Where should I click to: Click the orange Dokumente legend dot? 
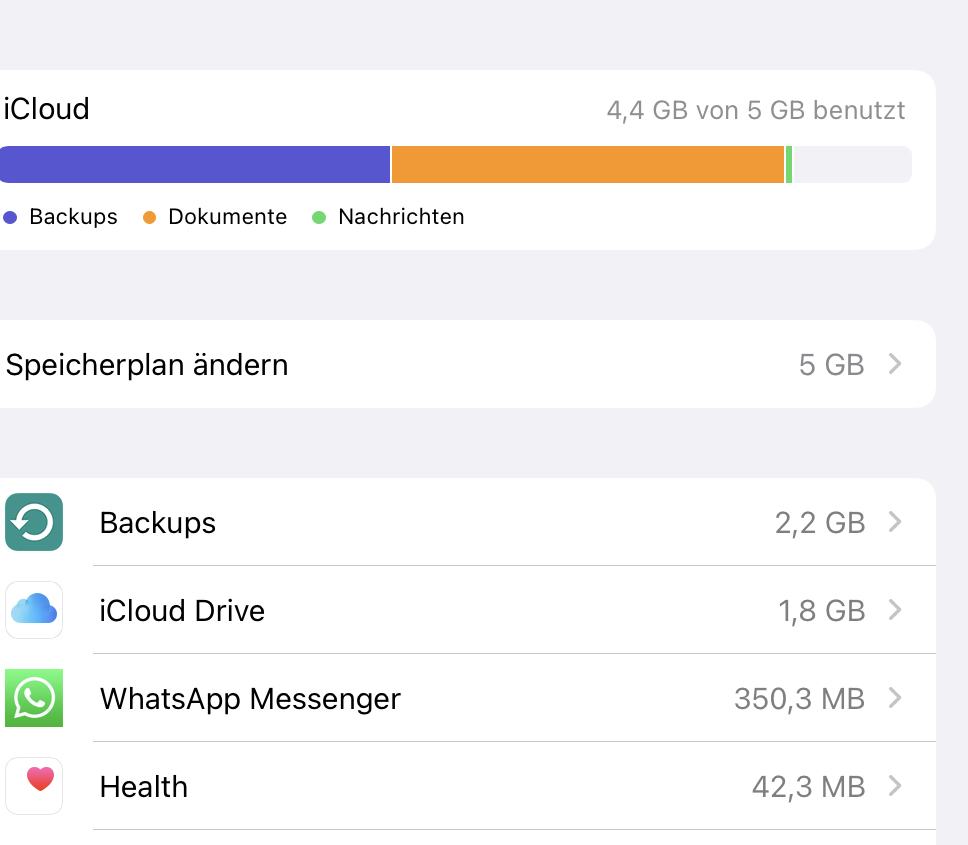pyautogui.click(x=150, y=217)
